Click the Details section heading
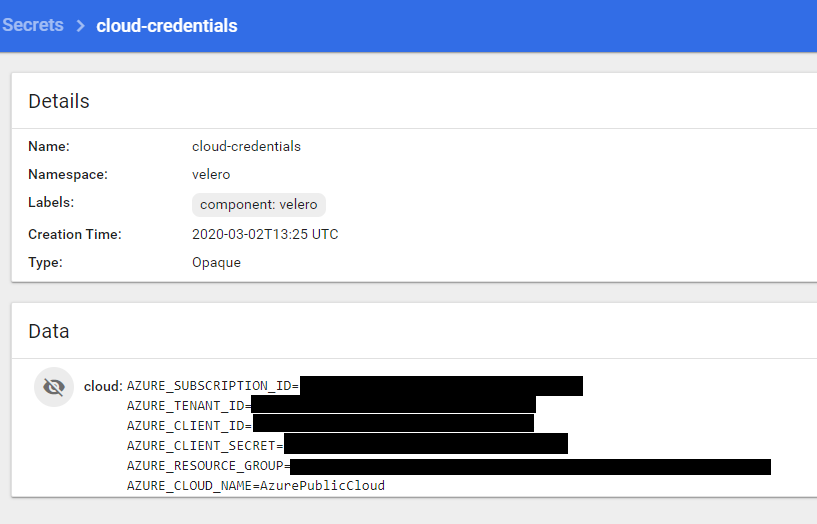Image resolution: width=817 pixels, height=524 pixels. pyautogui.click(x=59, y=101)
